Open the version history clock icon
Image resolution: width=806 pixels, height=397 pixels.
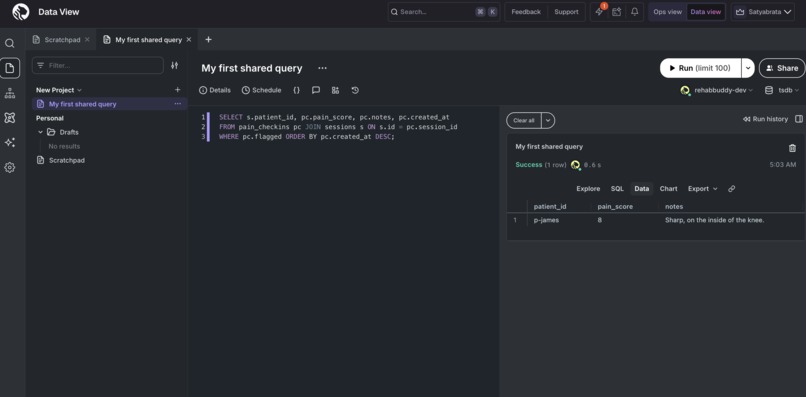[355, 90]
